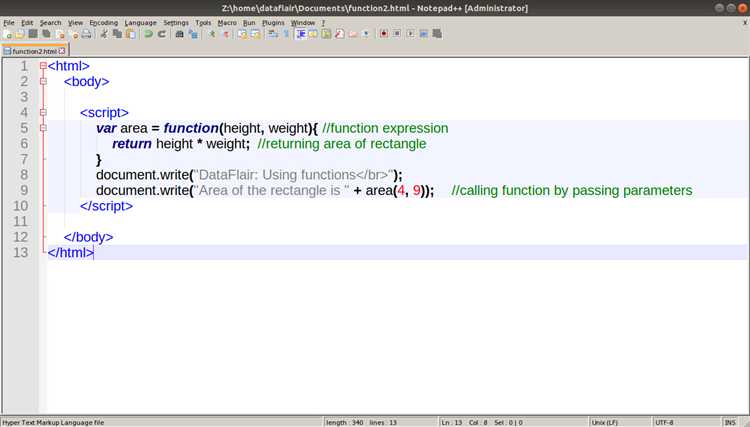Image resolution: width=750 pixels, height=427 pixels.
Task: Select the function2.html document tab
Action: (34, 51)
